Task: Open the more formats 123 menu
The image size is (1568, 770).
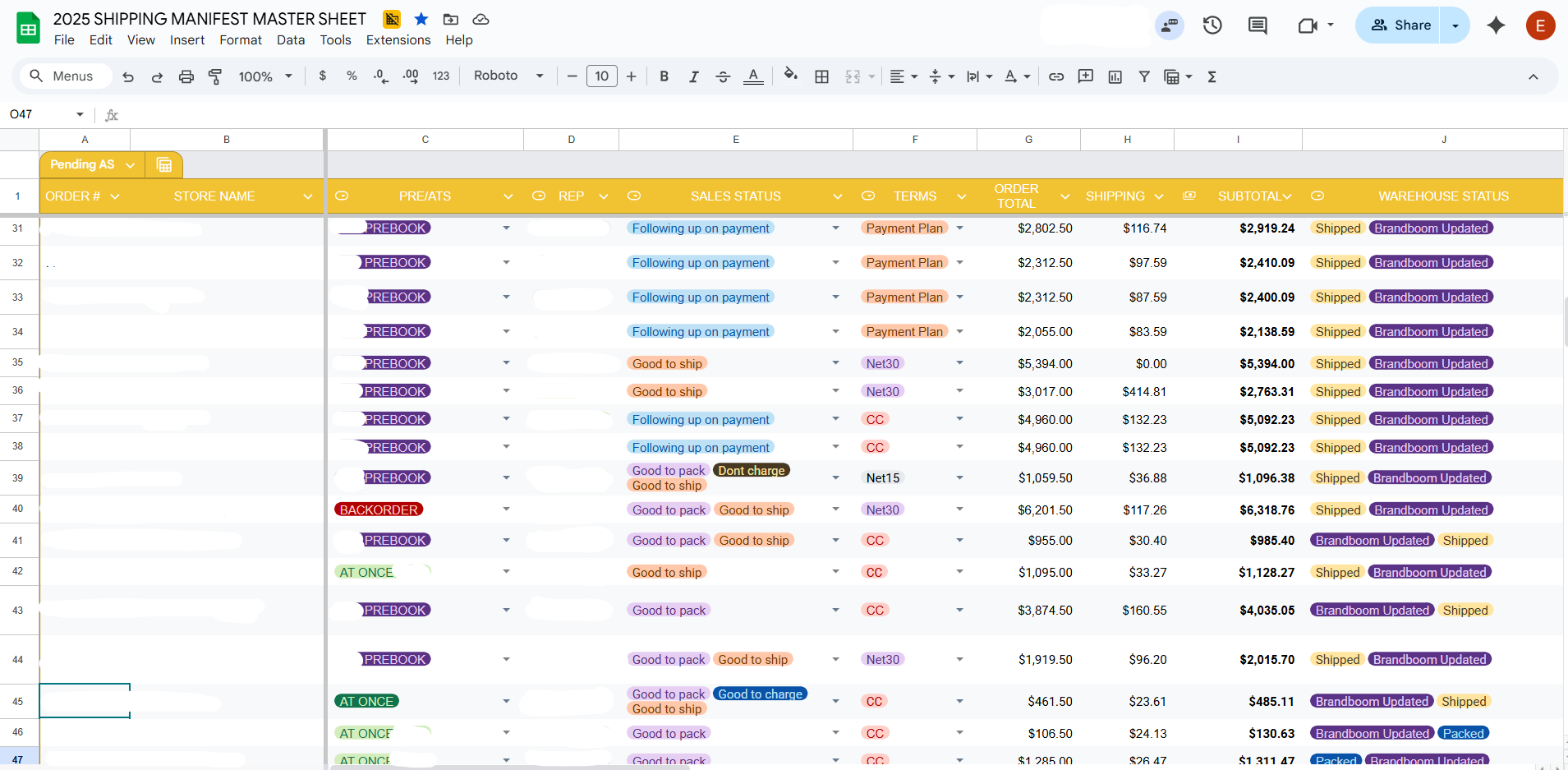Action: click(x=441, y=76)
